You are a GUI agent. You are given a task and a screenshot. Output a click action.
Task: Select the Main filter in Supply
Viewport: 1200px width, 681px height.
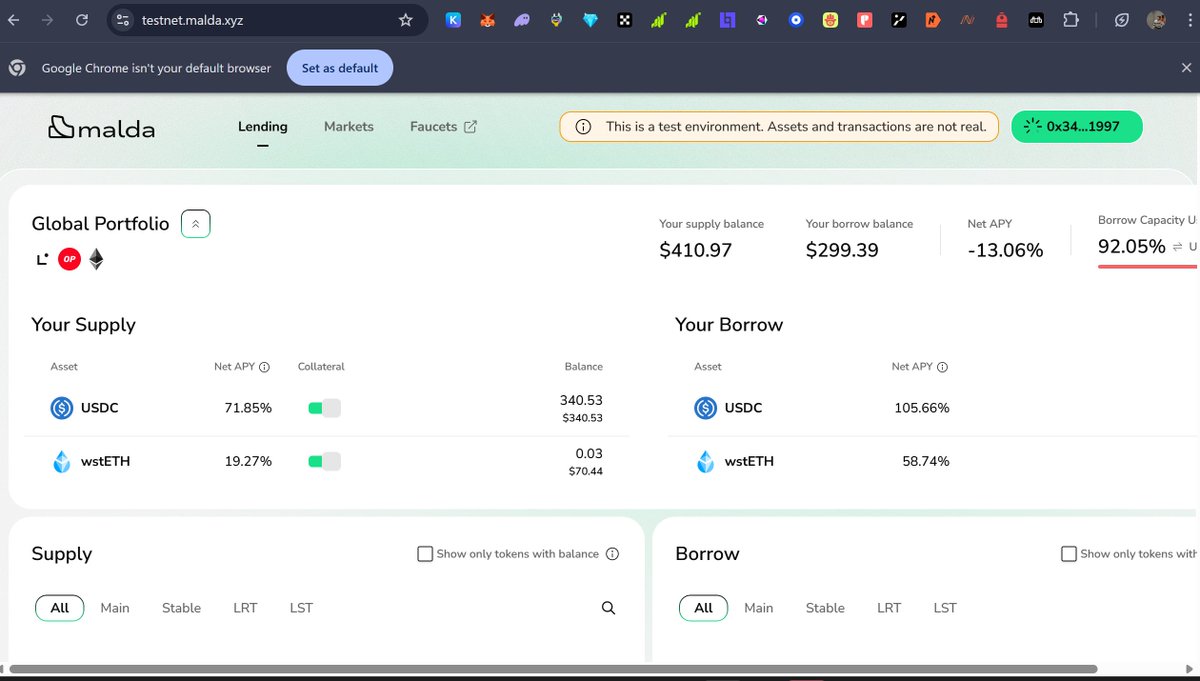tap(115, 608)
